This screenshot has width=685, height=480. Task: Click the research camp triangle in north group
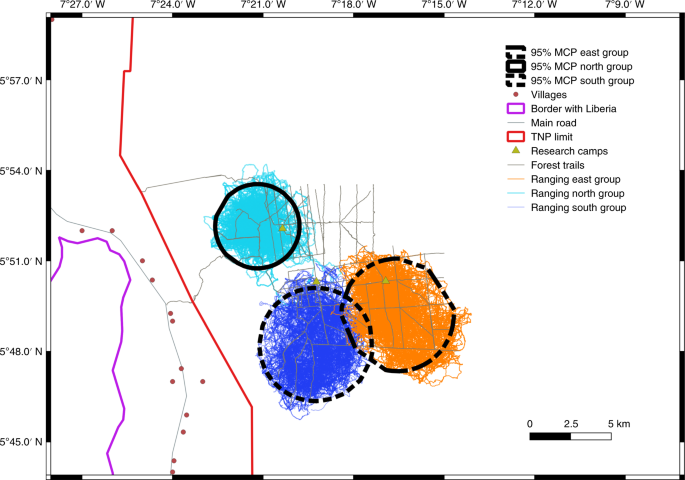click(x=282, y=228)
